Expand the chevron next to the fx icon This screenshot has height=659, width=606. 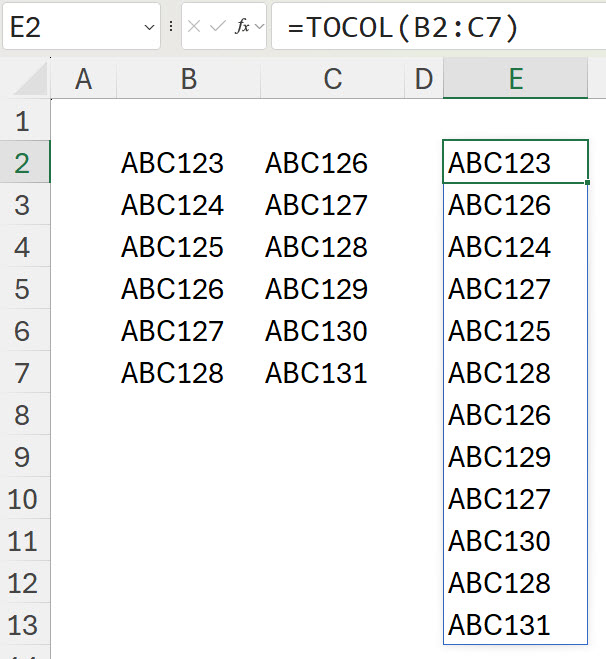click(x=259, y=27)
